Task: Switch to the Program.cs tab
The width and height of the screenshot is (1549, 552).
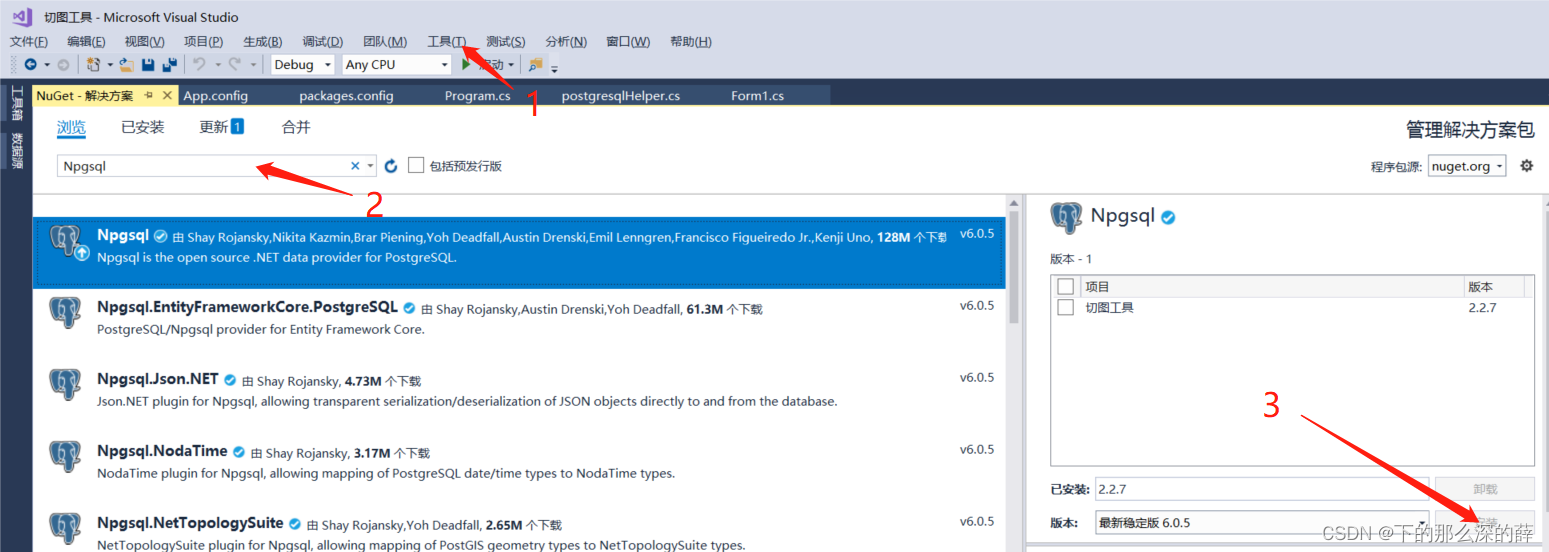Action: click(x=478, y=96)
